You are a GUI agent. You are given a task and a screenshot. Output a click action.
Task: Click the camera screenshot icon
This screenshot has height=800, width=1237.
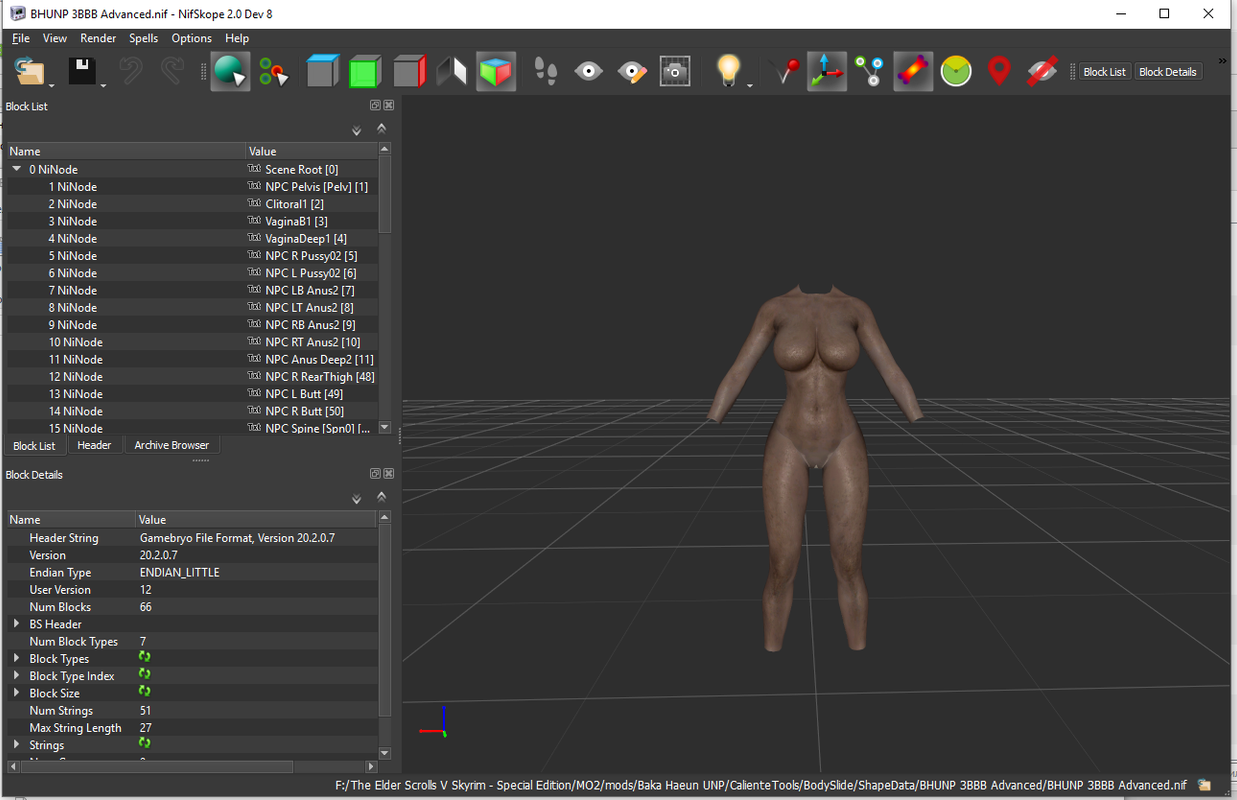(675, 72)
